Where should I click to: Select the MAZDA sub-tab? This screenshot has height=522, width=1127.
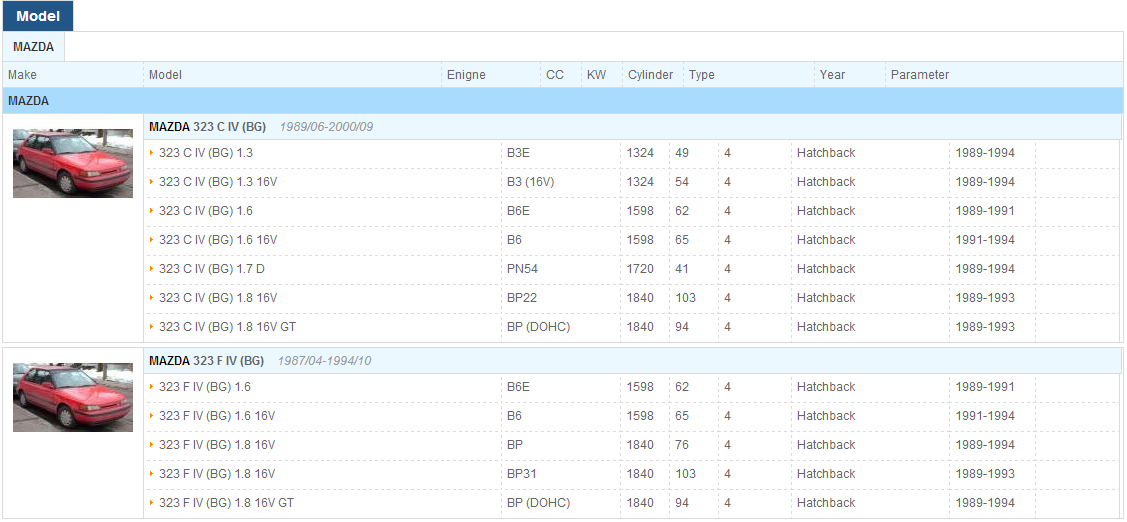[x=33, y=47]
